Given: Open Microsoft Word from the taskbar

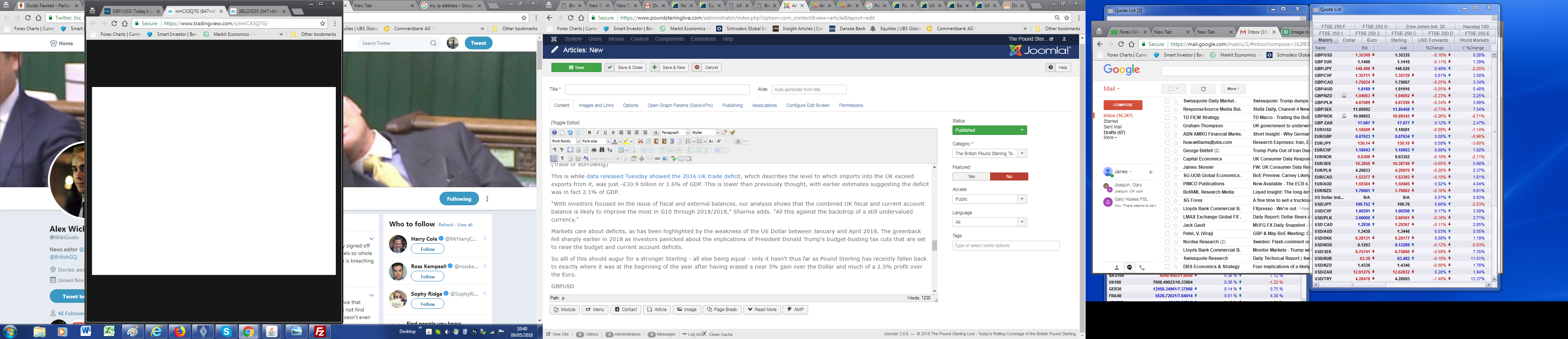Looking at the screenshot, I should (85, 331).
